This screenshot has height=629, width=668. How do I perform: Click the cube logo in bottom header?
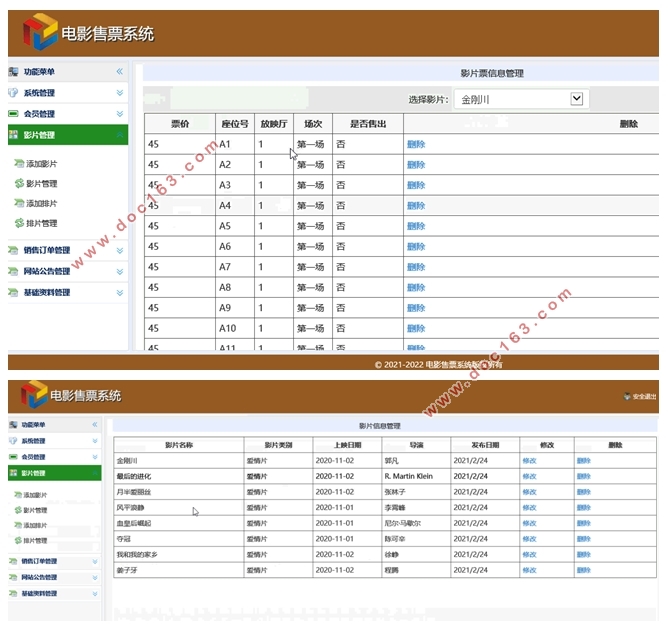(34, 394)
